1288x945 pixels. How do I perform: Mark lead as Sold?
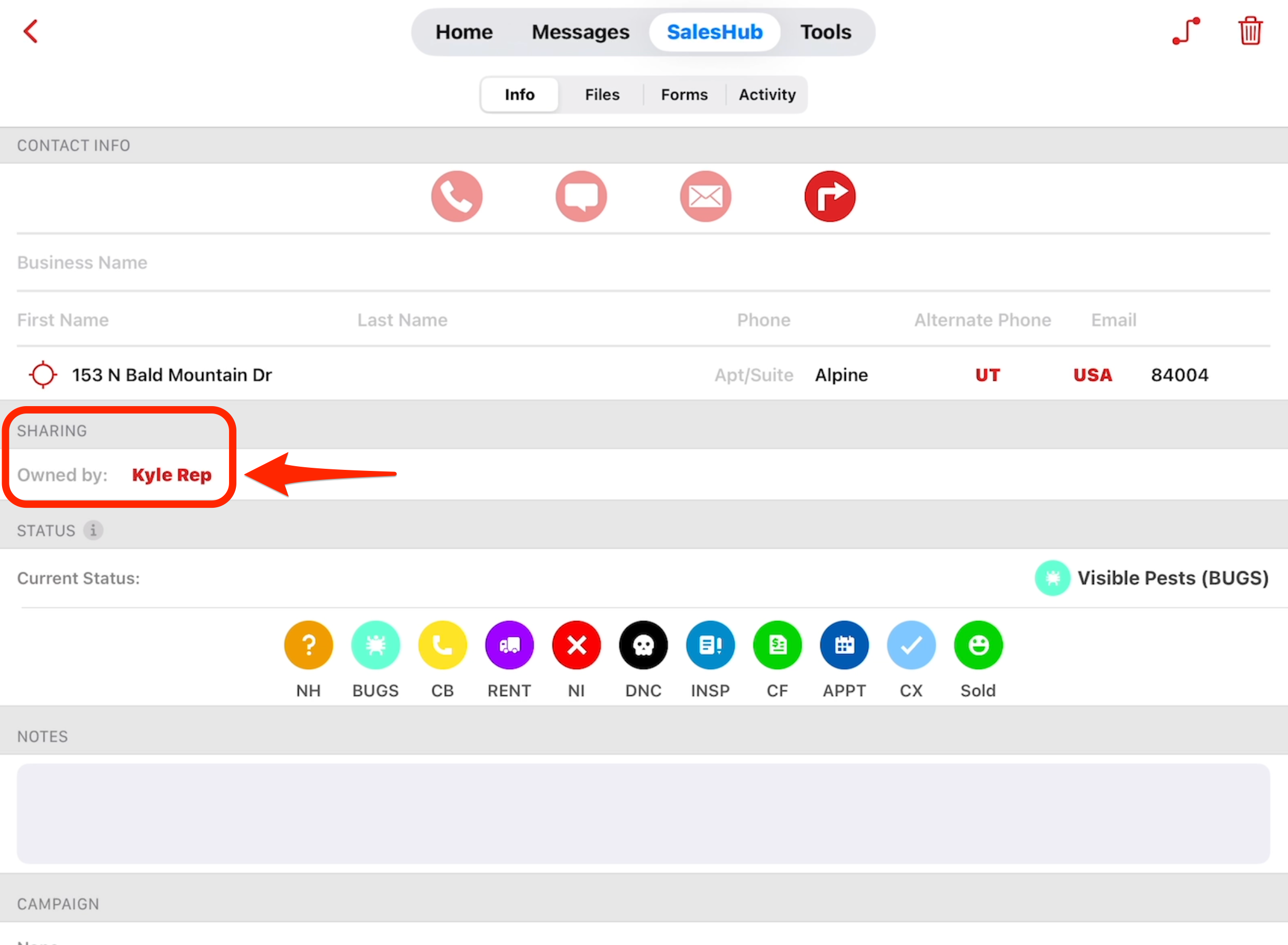click(977, 645)
